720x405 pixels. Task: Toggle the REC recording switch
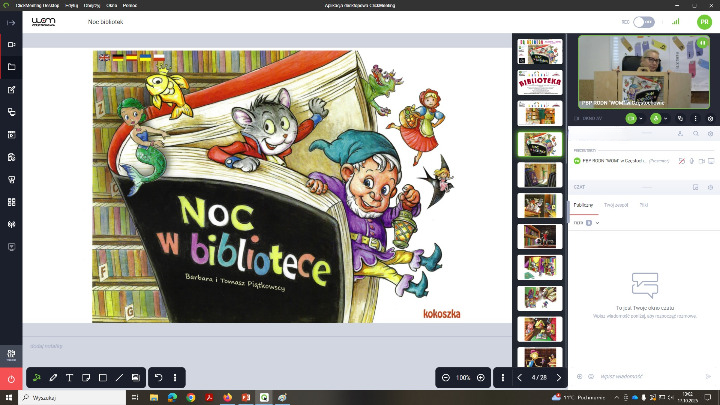point(645,20)
